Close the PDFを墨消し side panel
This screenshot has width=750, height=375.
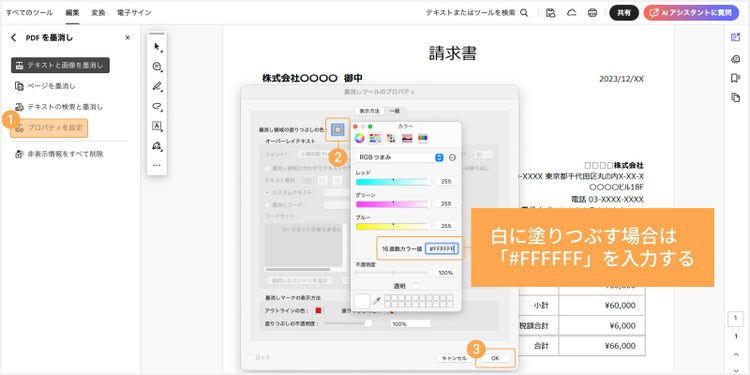127,37
